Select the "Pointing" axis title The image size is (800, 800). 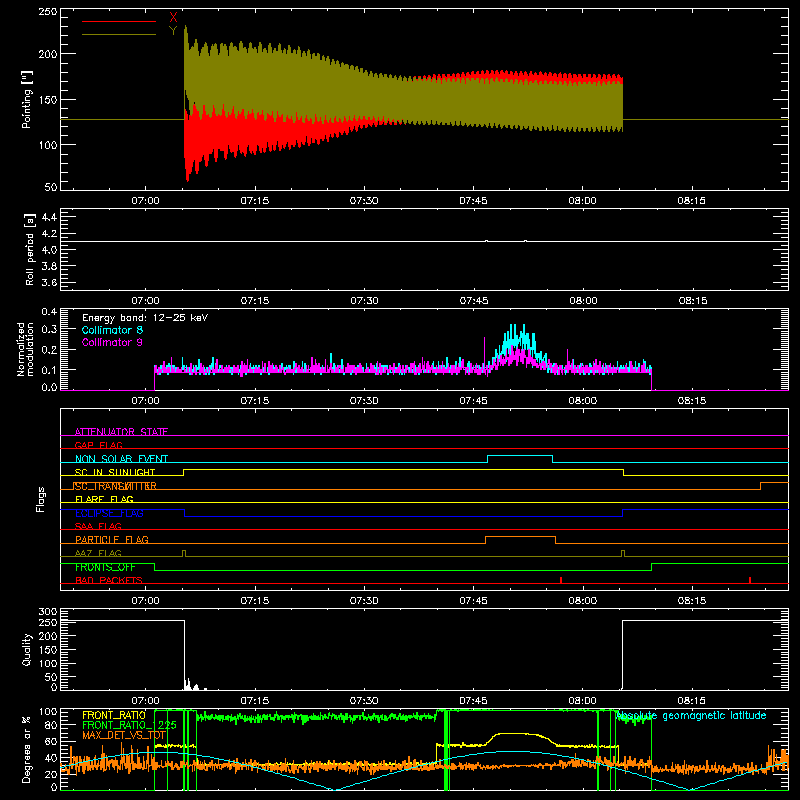27,99
